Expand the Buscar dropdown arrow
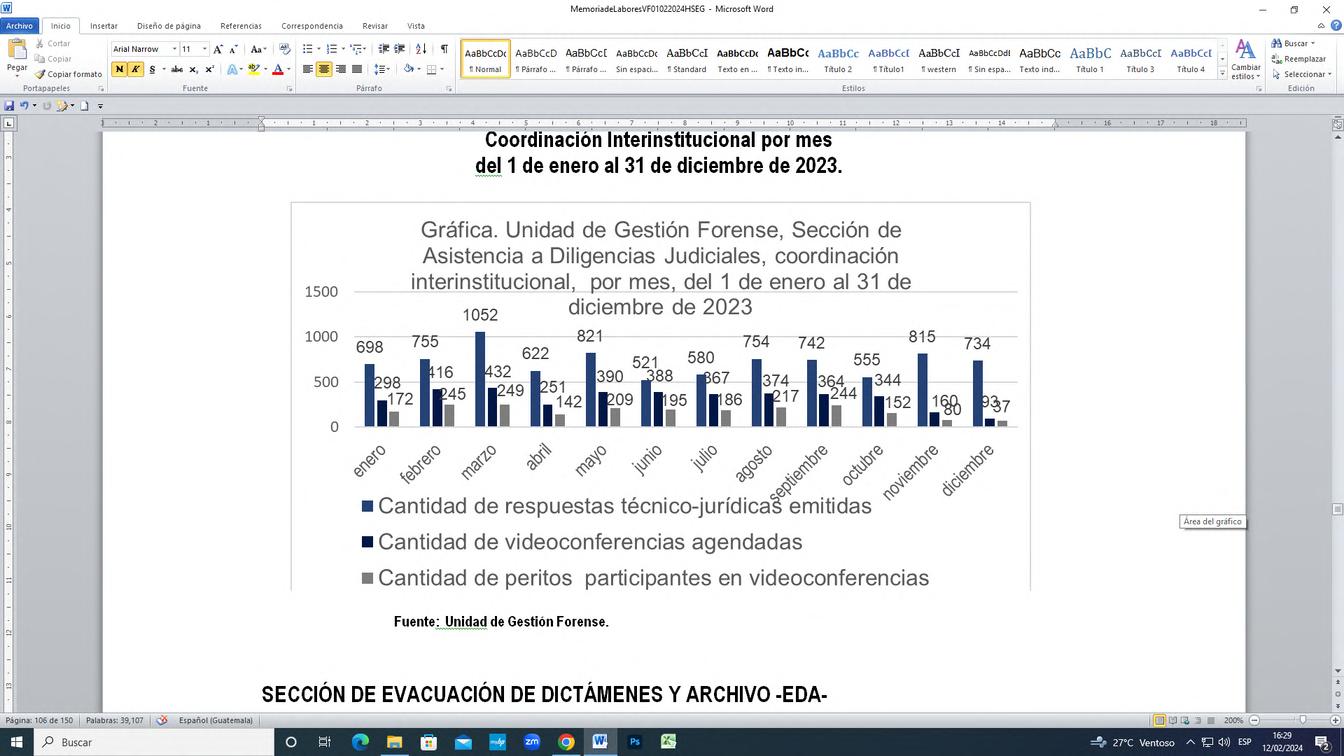 (x=1313, y=44)
